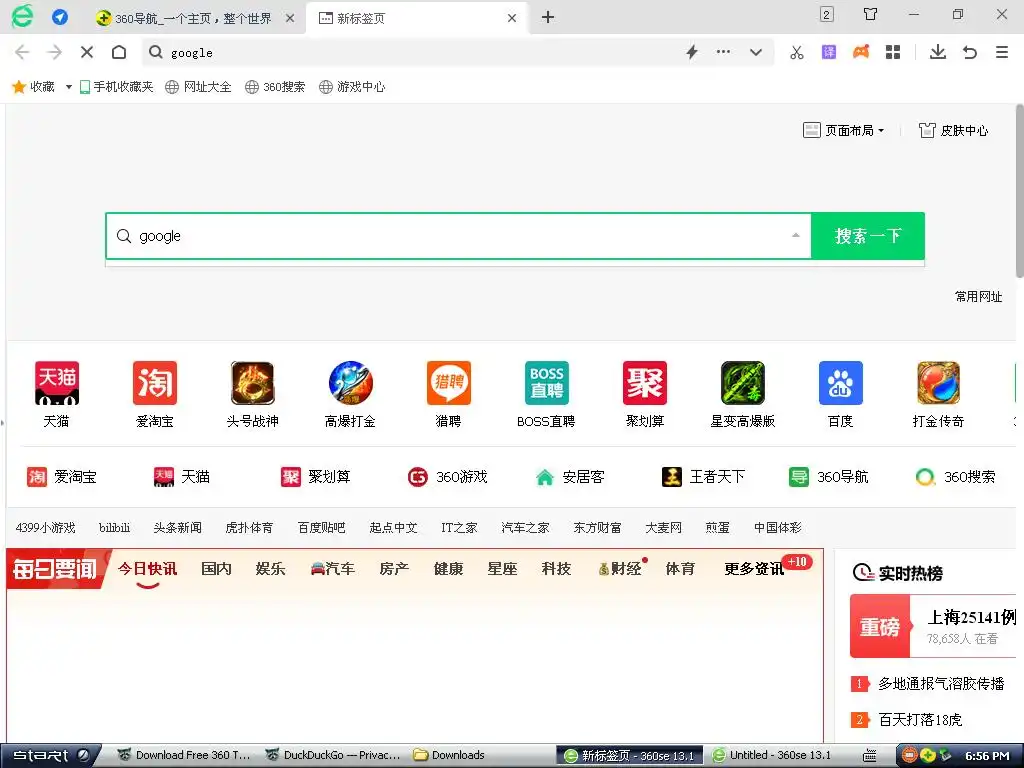Screen dimensions: 1024x768
Task: Open the scissors screenshot tool
Action: point(797,52)
